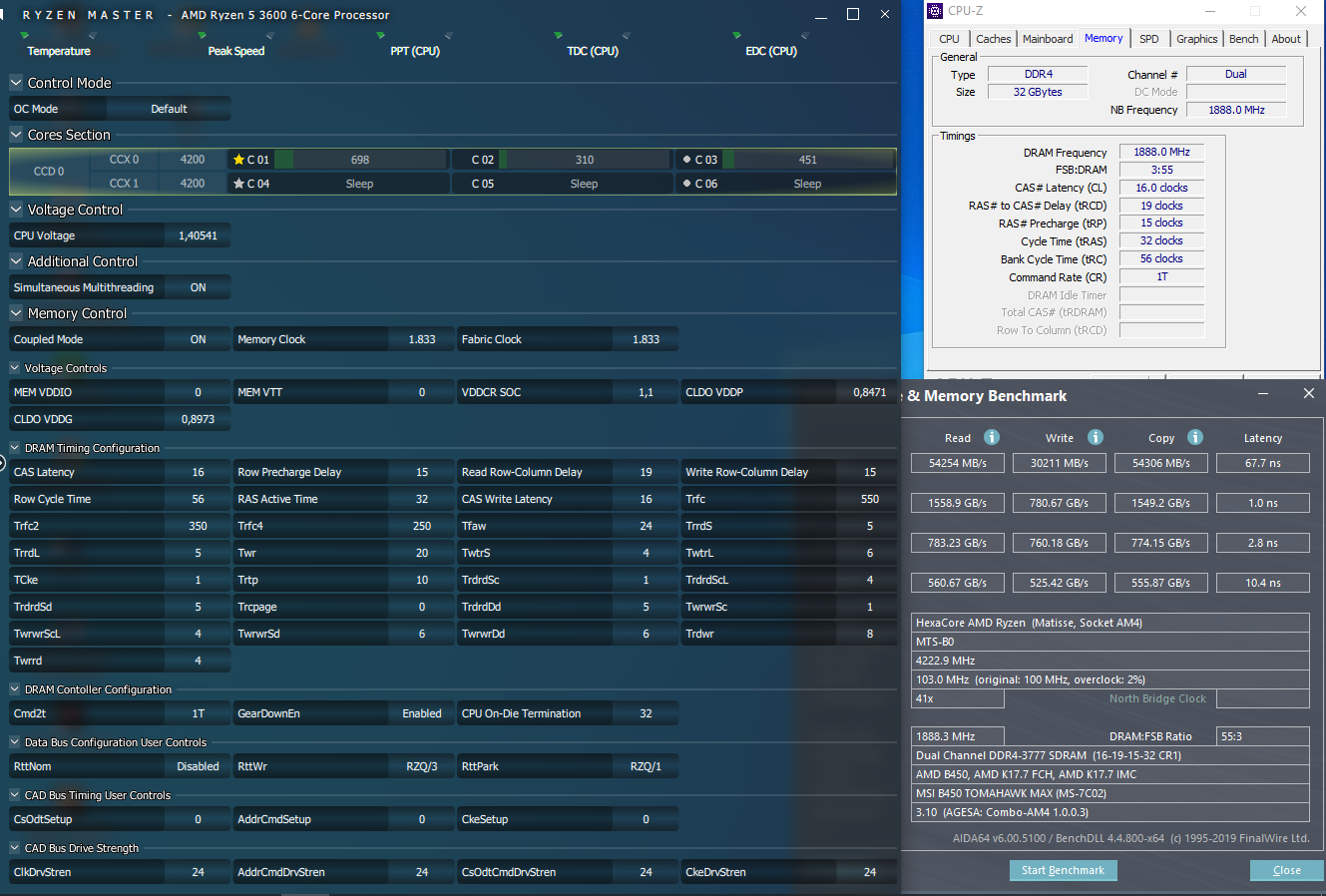Click the CPU-Z application icon in title bar
The image size is (1326, 896).
[935, 11]
